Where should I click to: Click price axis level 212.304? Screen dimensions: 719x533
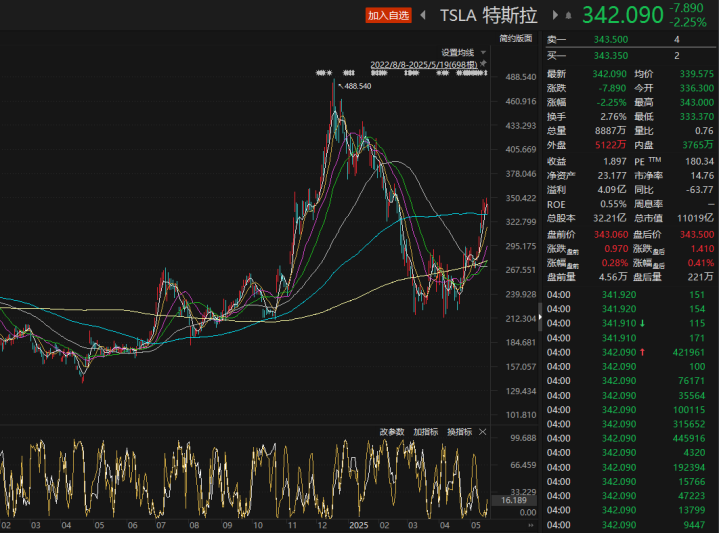coord(520,319)
